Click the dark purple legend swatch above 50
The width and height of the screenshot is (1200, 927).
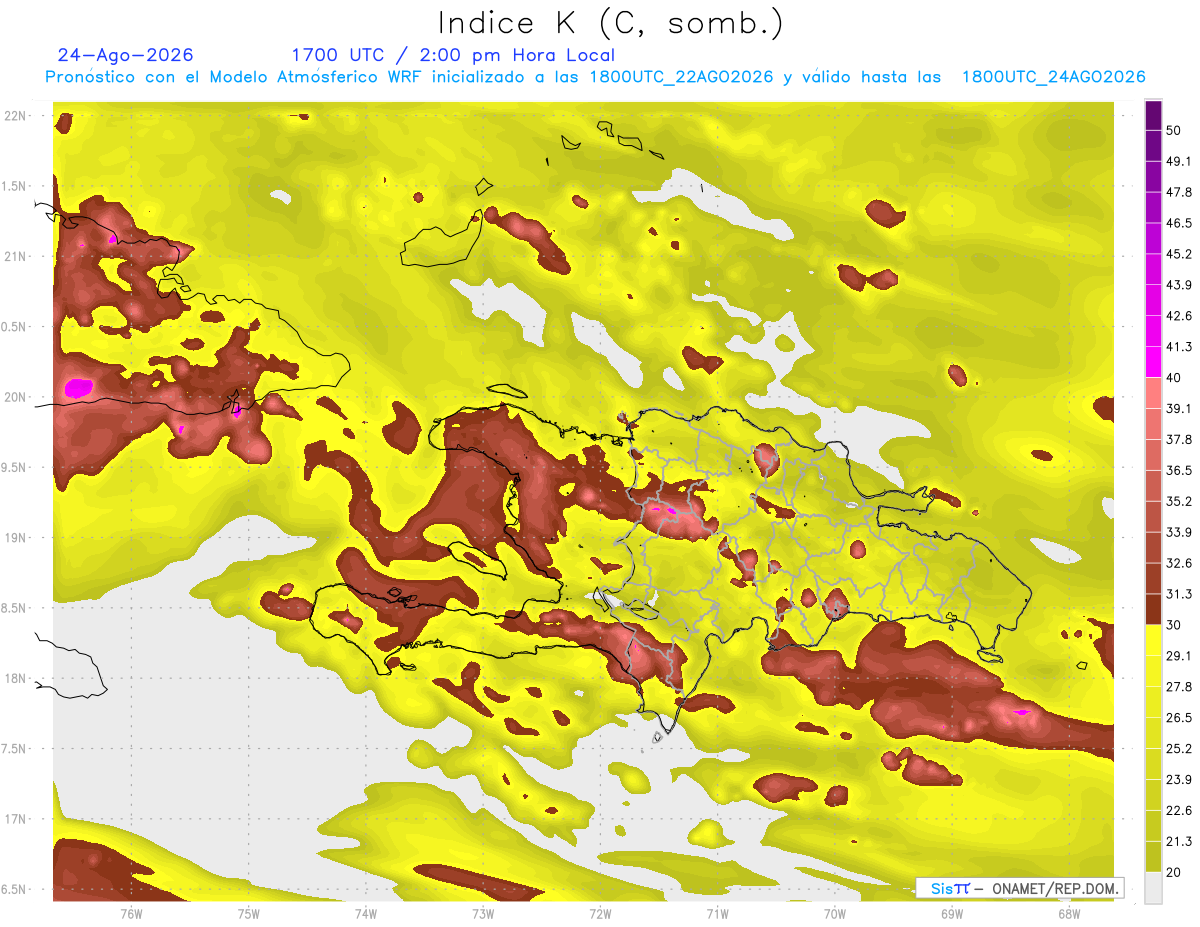1153,115
